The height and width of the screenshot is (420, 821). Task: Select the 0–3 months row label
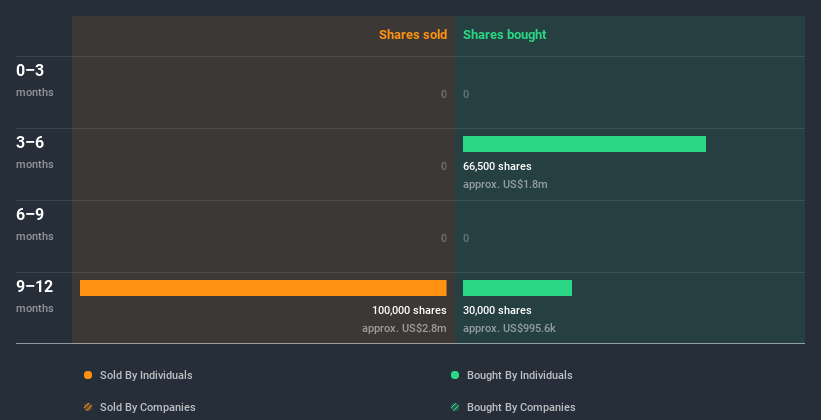(x=35, y=80)
